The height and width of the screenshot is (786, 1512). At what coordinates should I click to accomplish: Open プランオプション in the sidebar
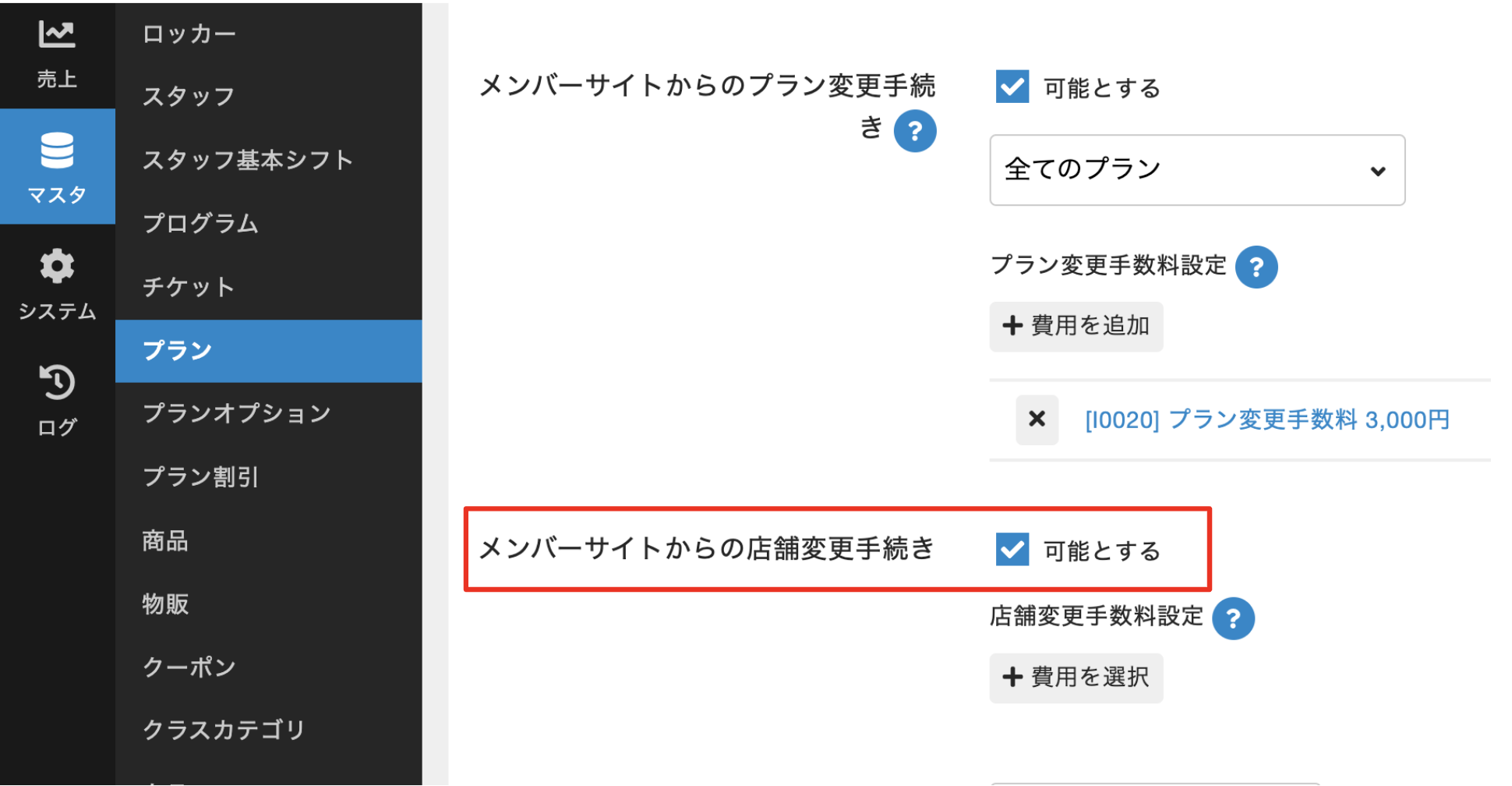237,413
